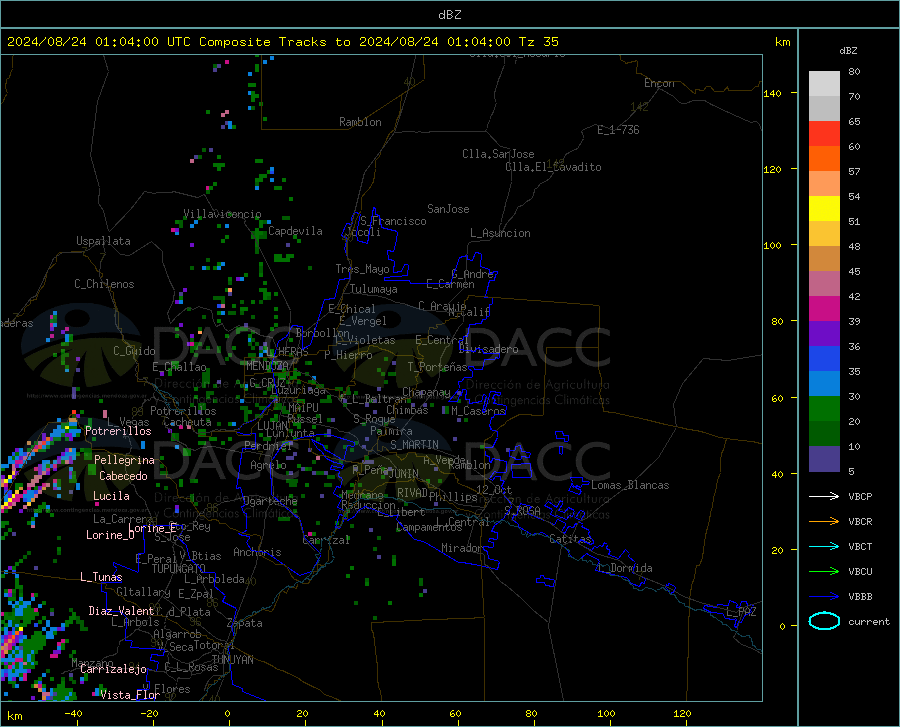
Task: Select the purple 39 dBZ color swatch
Action: tap(824, 334)
